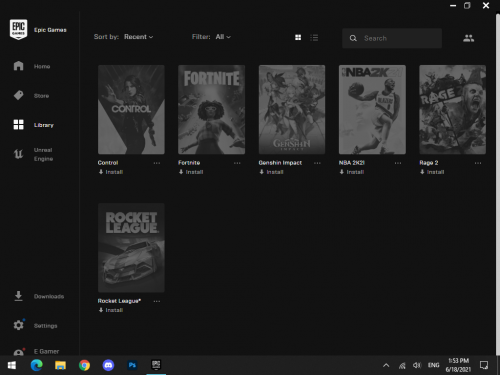Screen dimensions: 500x375
Task: Click the library vertical scrollbar
Action: point(498,183)
